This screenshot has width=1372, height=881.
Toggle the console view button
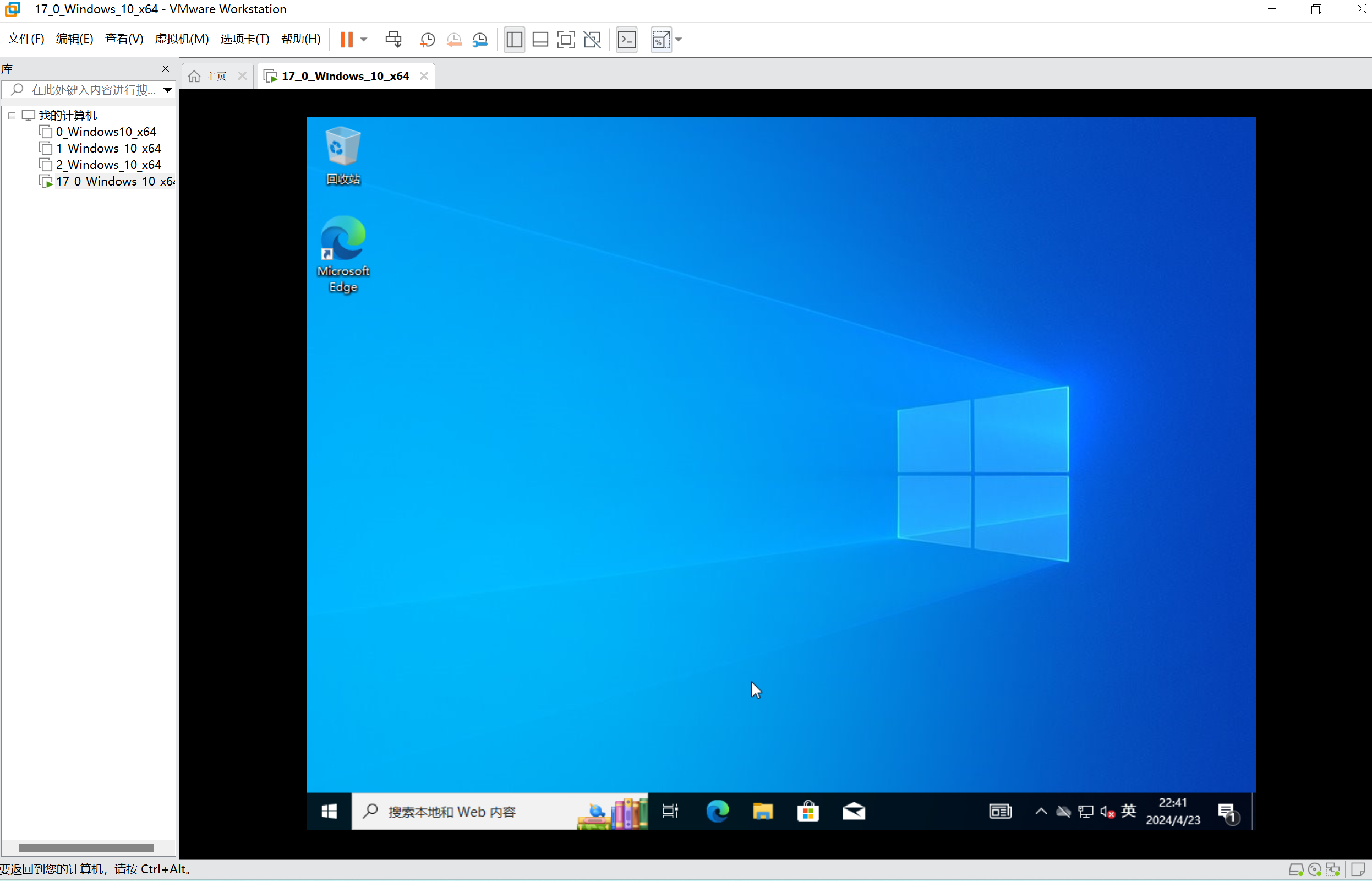point(627,40)
